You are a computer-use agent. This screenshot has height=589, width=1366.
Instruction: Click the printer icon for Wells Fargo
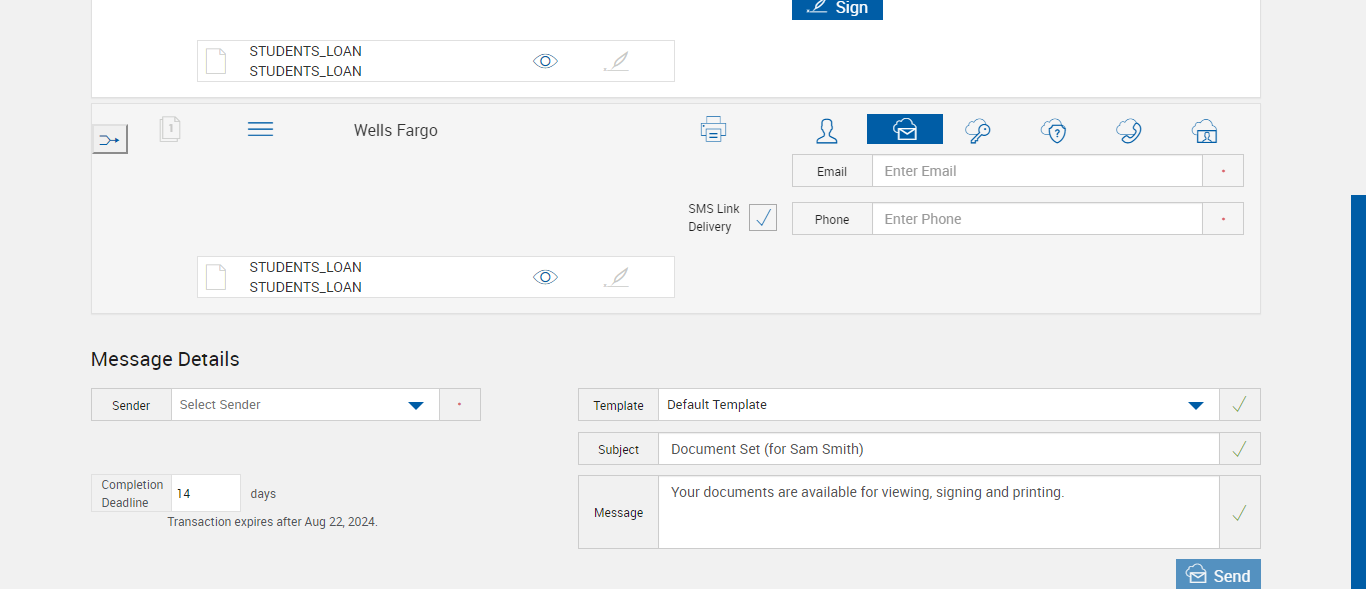[x=713, y=129]
